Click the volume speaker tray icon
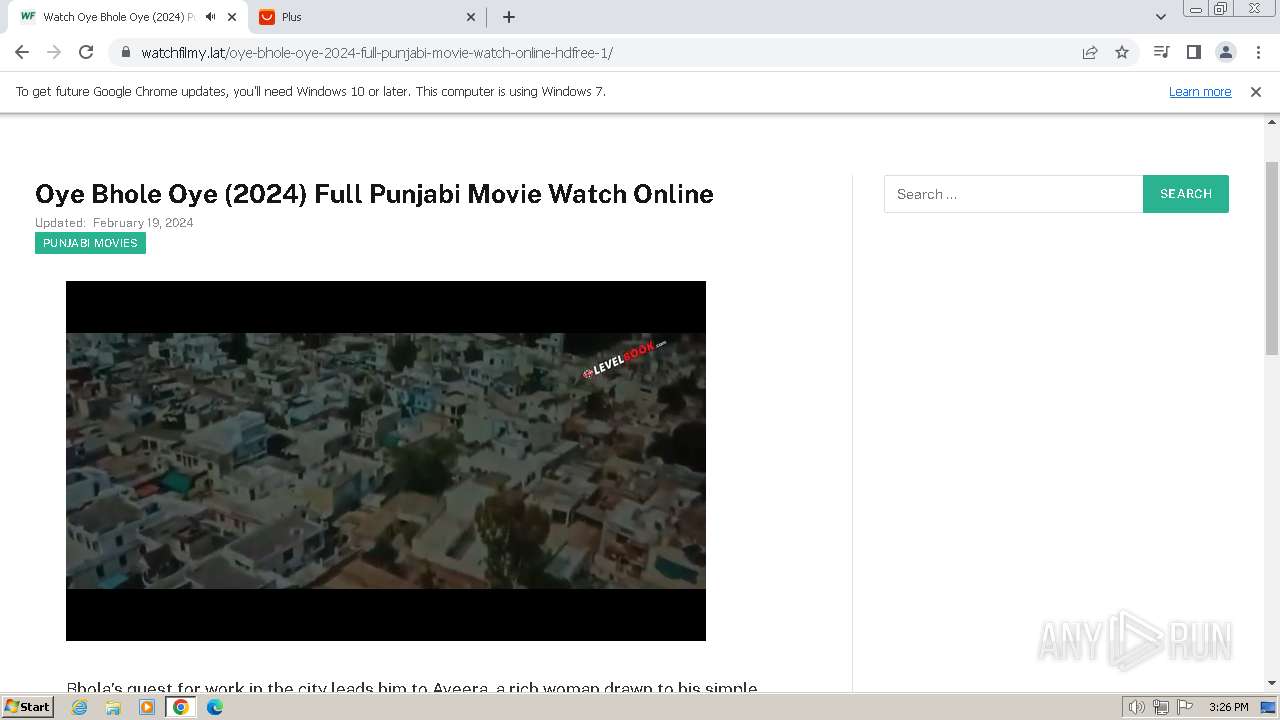 (x=1137, y=707)
